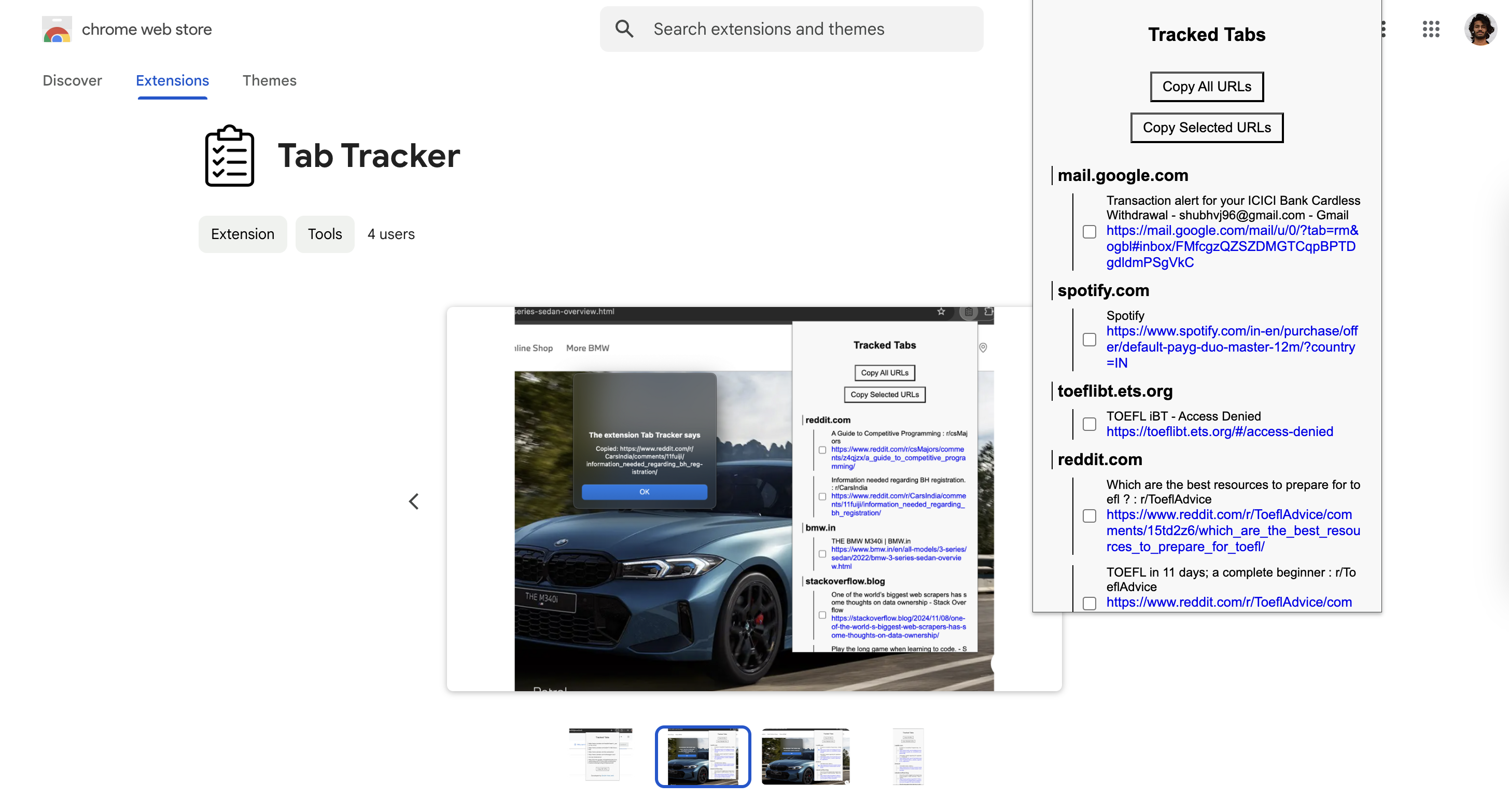The image size is (1509, 812).
Task: Select the TOEFL iBT Access Denied checkbox
Action: 1089,424
